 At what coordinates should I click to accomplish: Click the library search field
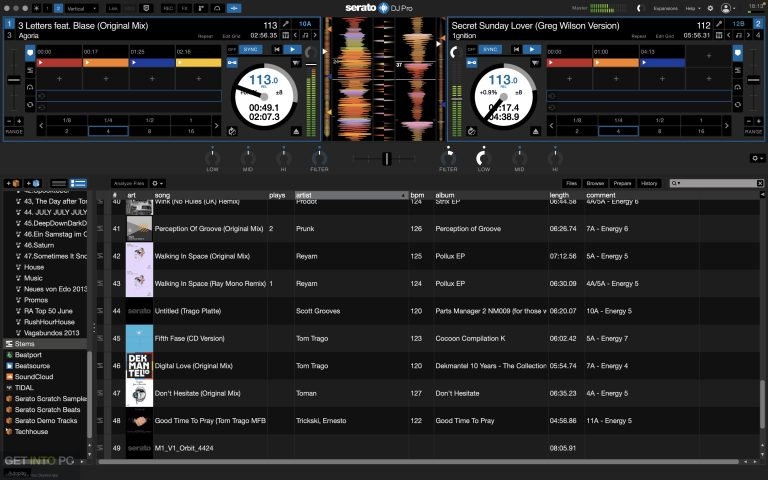717,183
